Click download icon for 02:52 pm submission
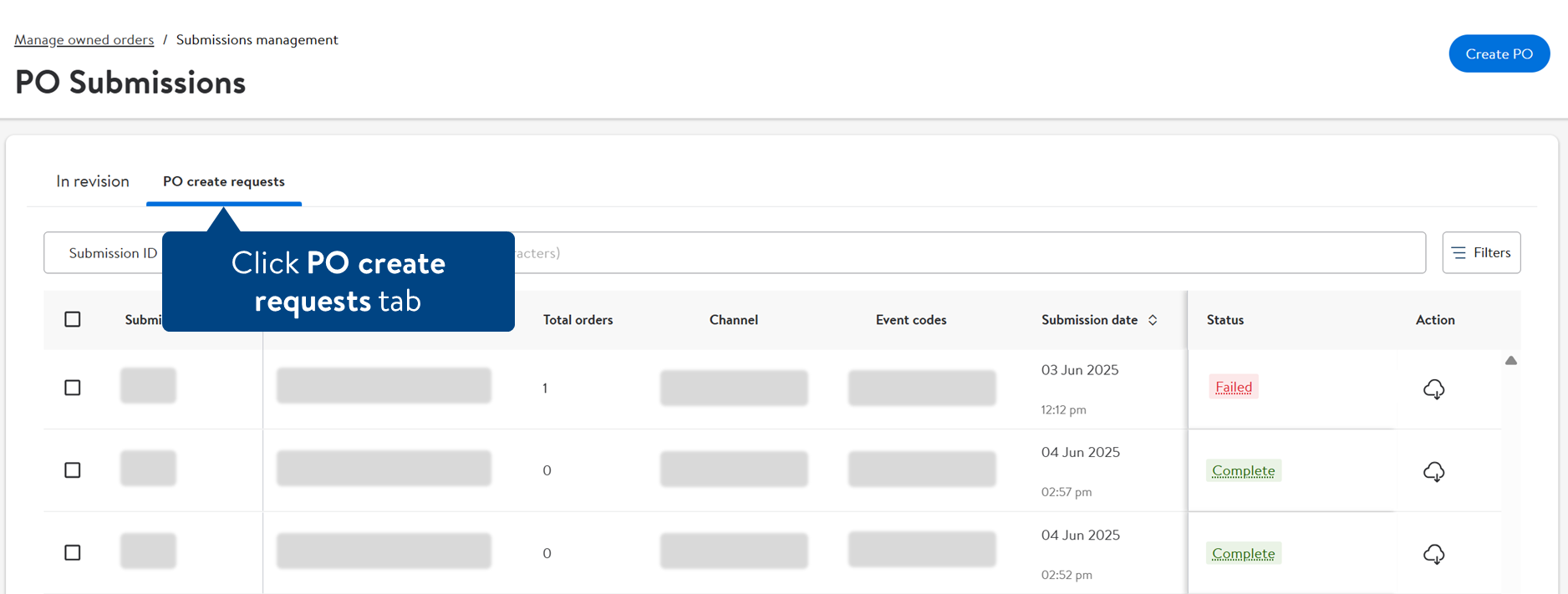This screenshot has height=594, width=1568. pos(1433,554)
